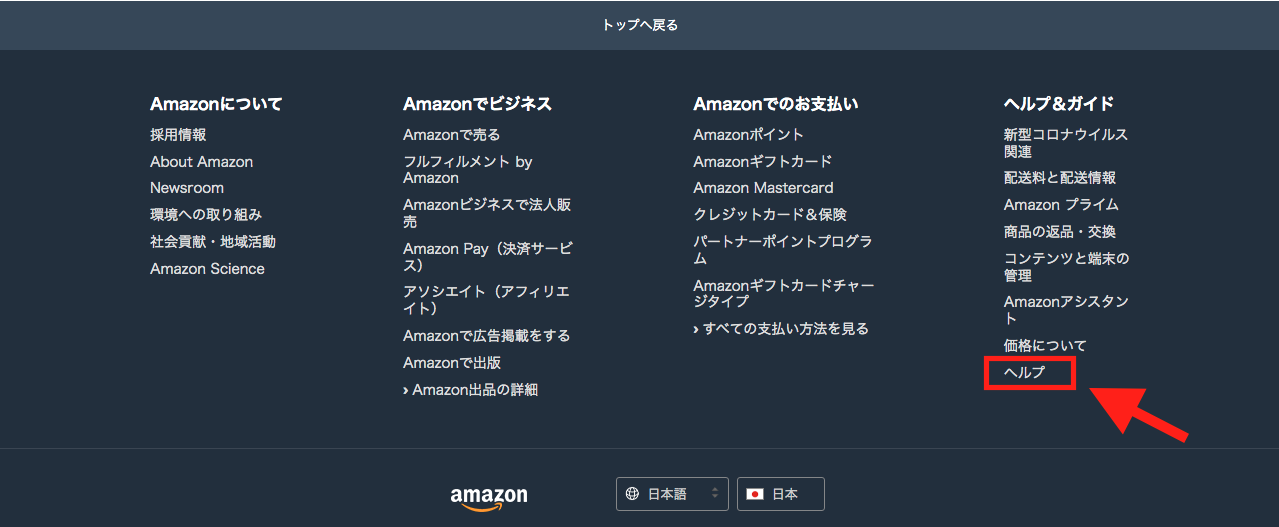Screen dimensions: 1279x527
Task: Open the ヘルプ link
Action: (x=1024, y=372)
